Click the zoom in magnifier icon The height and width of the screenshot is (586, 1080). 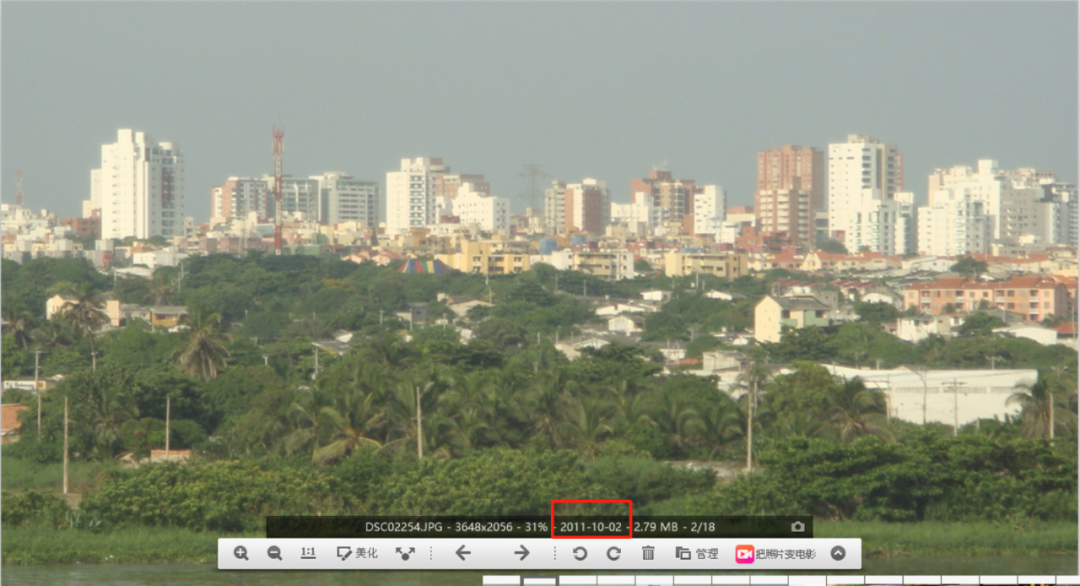tap(241, 553)
